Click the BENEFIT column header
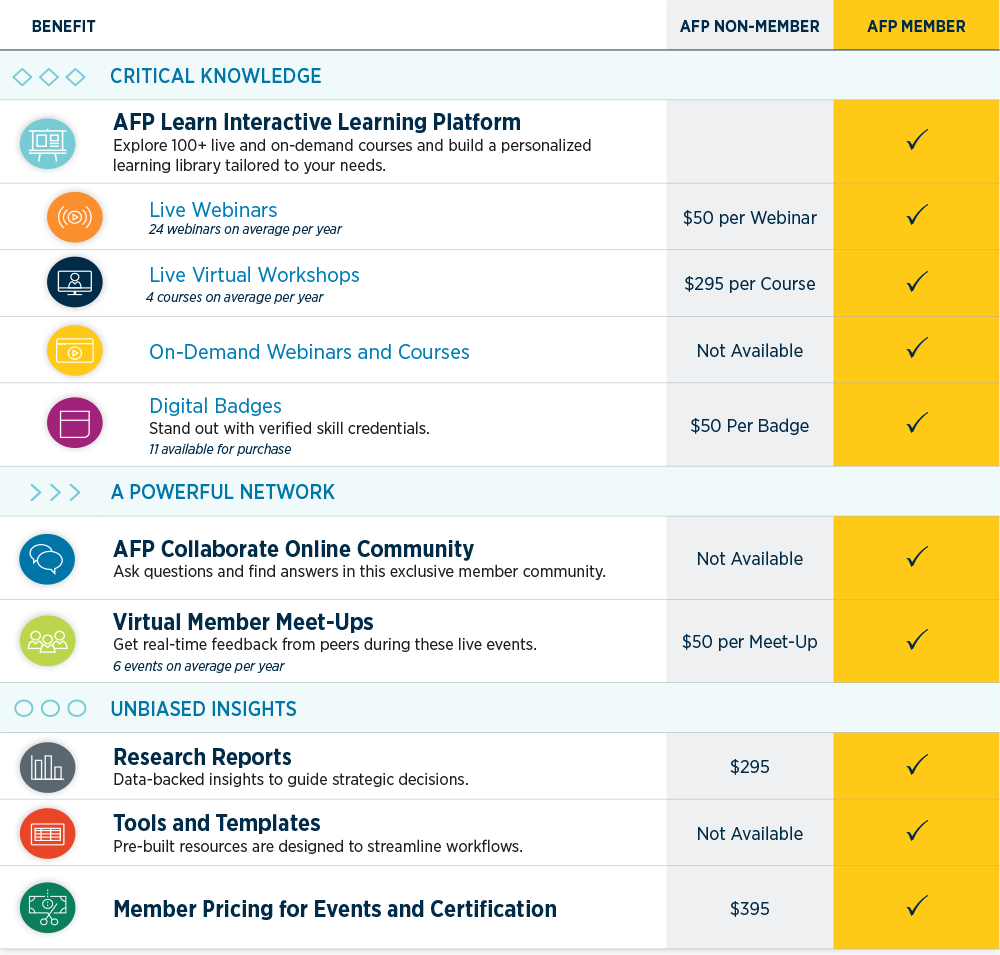 [64, 27]
